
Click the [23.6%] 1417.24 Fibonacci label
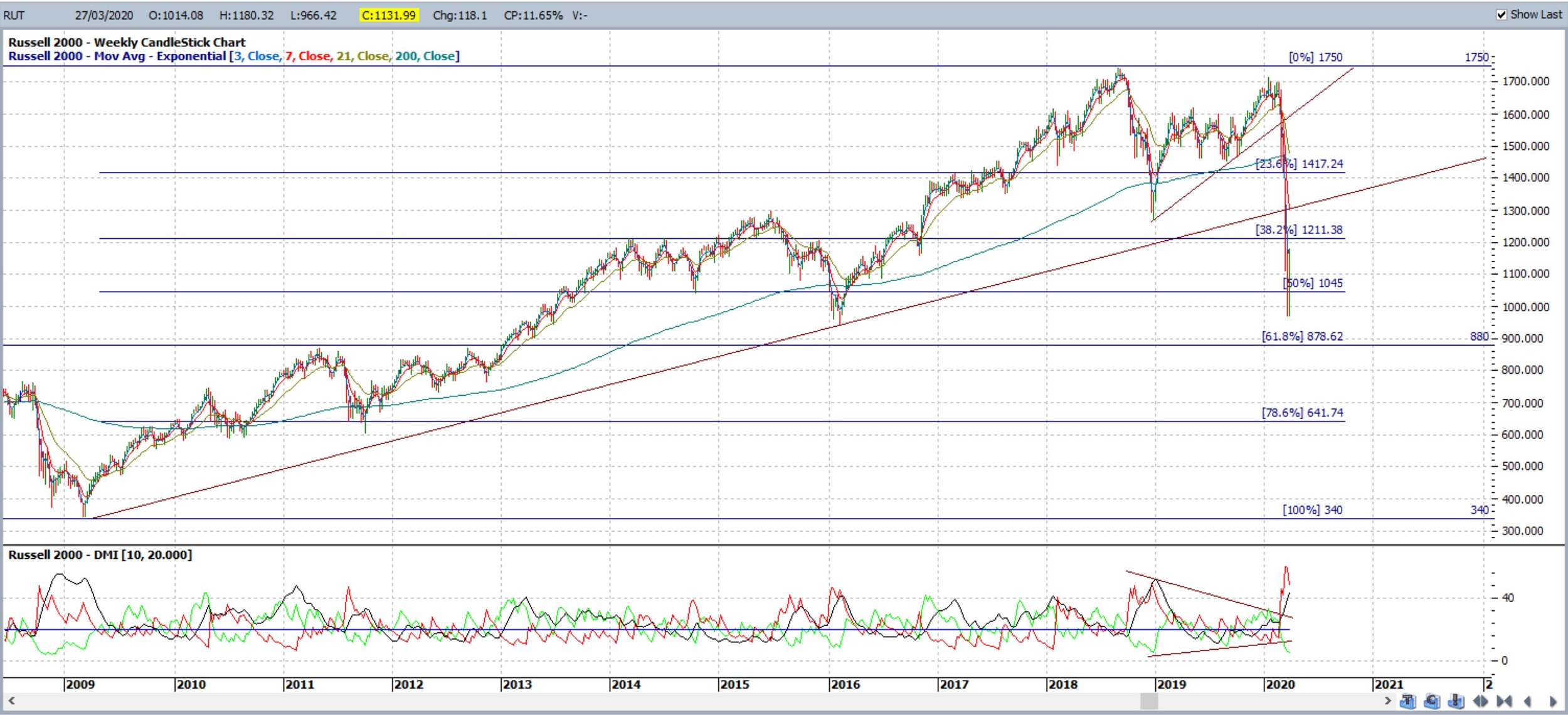point(1299,164)
